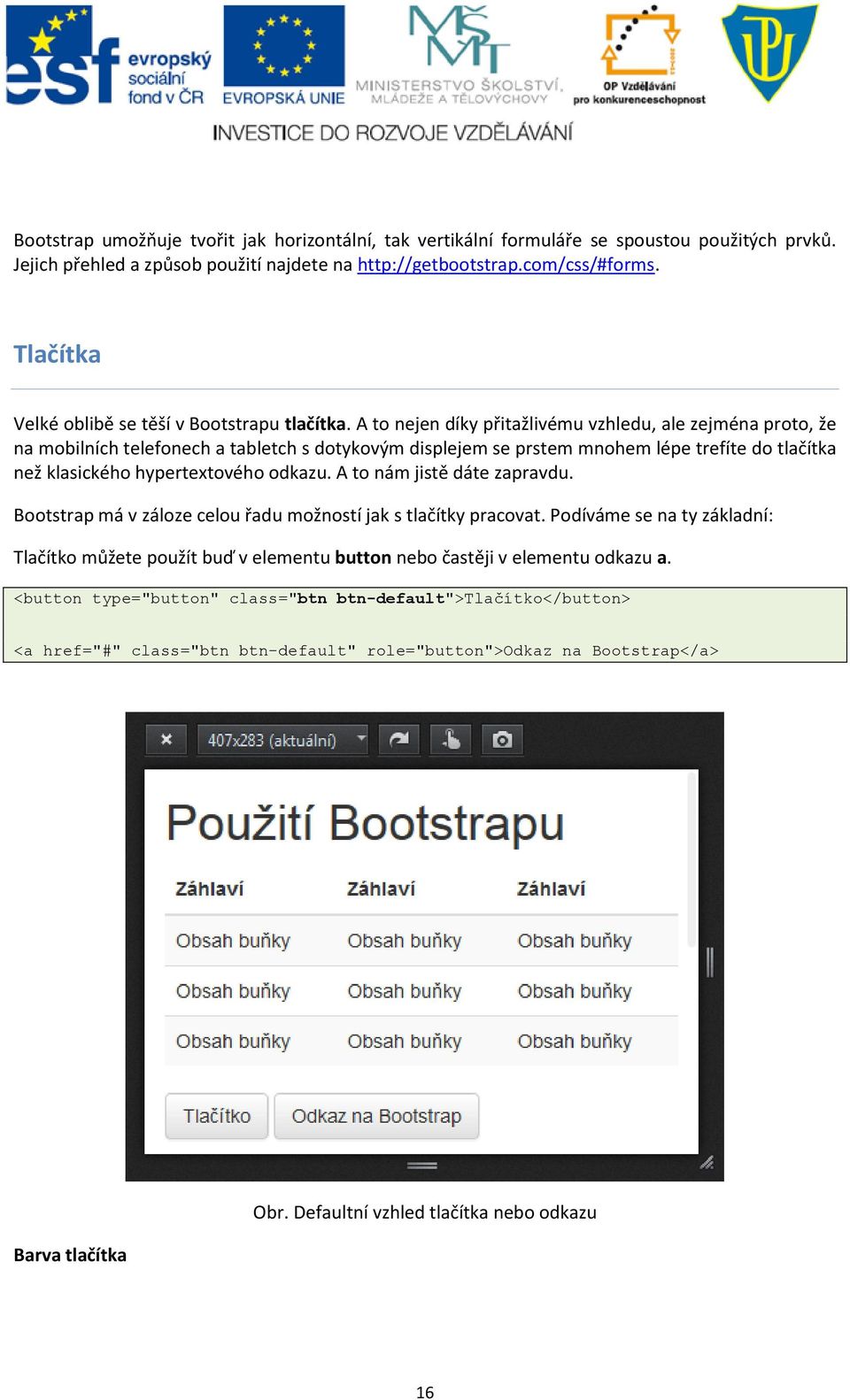Rotate the responsive viewport icon

click(399, 739)
